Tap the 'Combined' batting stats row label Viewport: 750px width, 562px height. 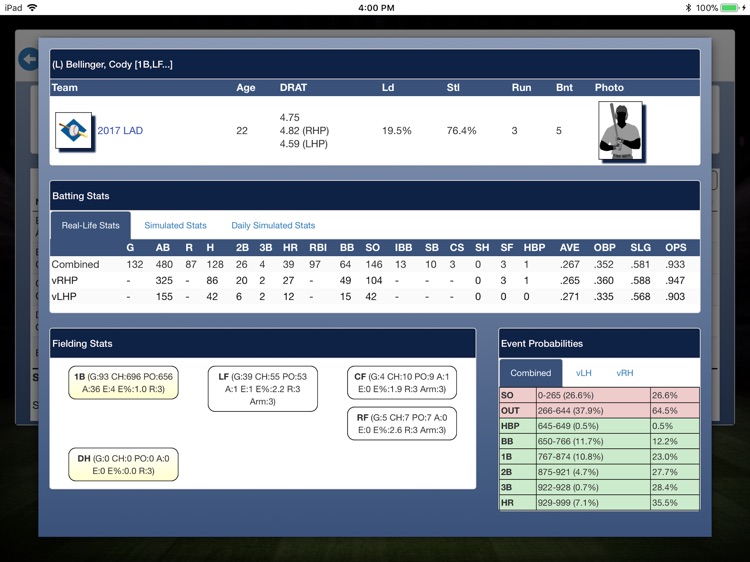pyautogui.click(x=76, y=264)
